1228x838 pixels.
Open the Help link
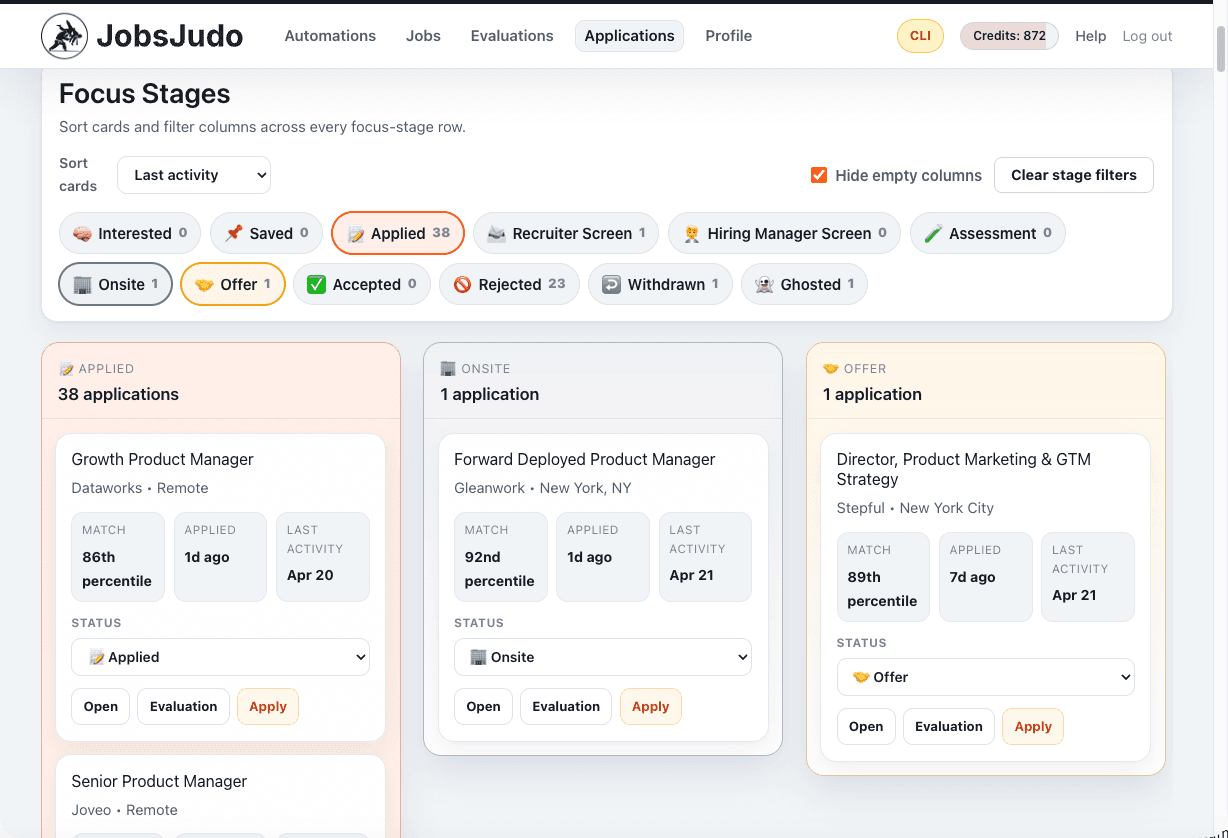(x=1090, y=36)
